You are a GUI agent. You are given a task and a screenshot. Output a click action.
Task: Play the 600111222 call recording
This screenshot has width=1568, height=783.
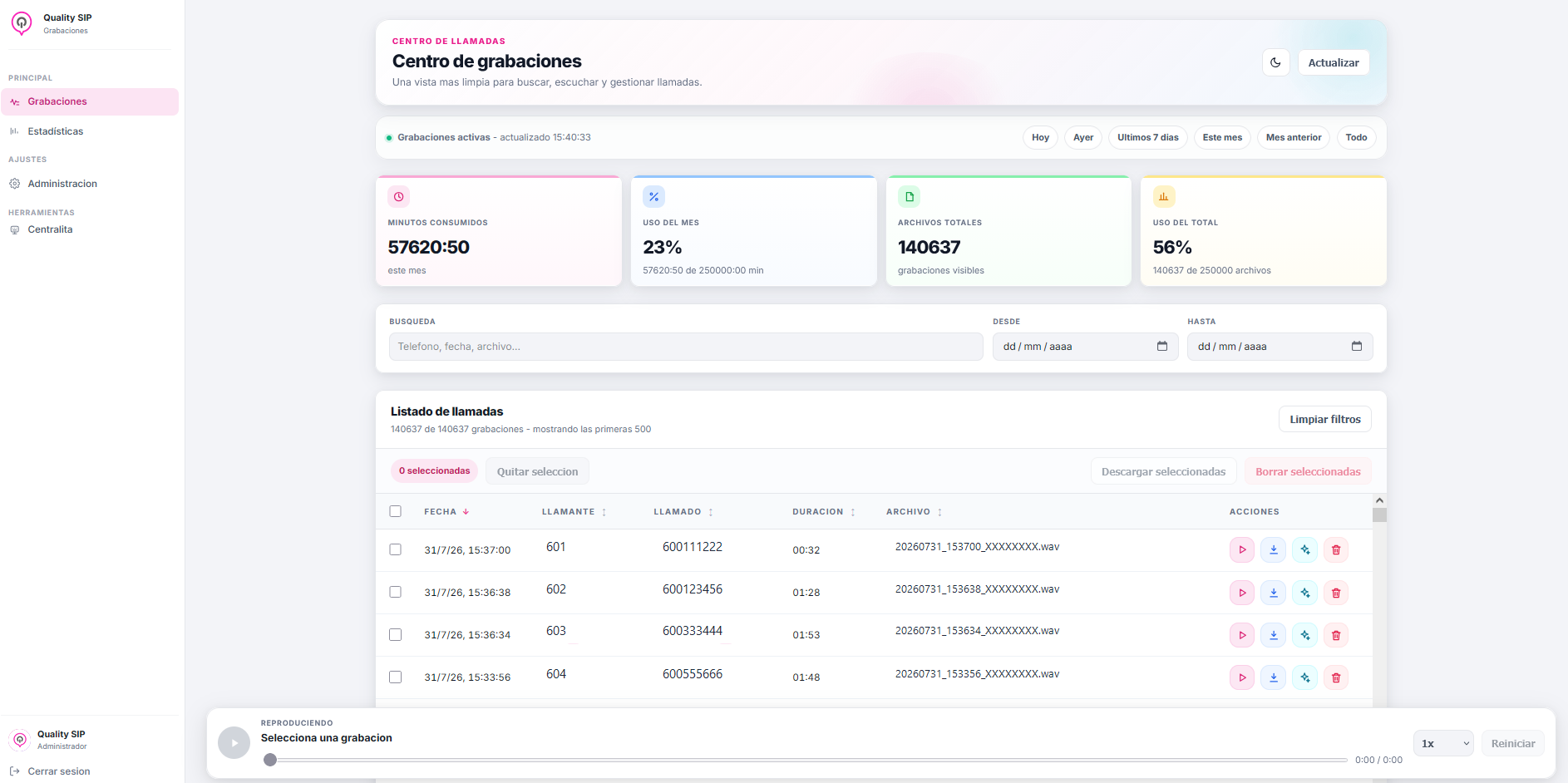point(1241,549)
